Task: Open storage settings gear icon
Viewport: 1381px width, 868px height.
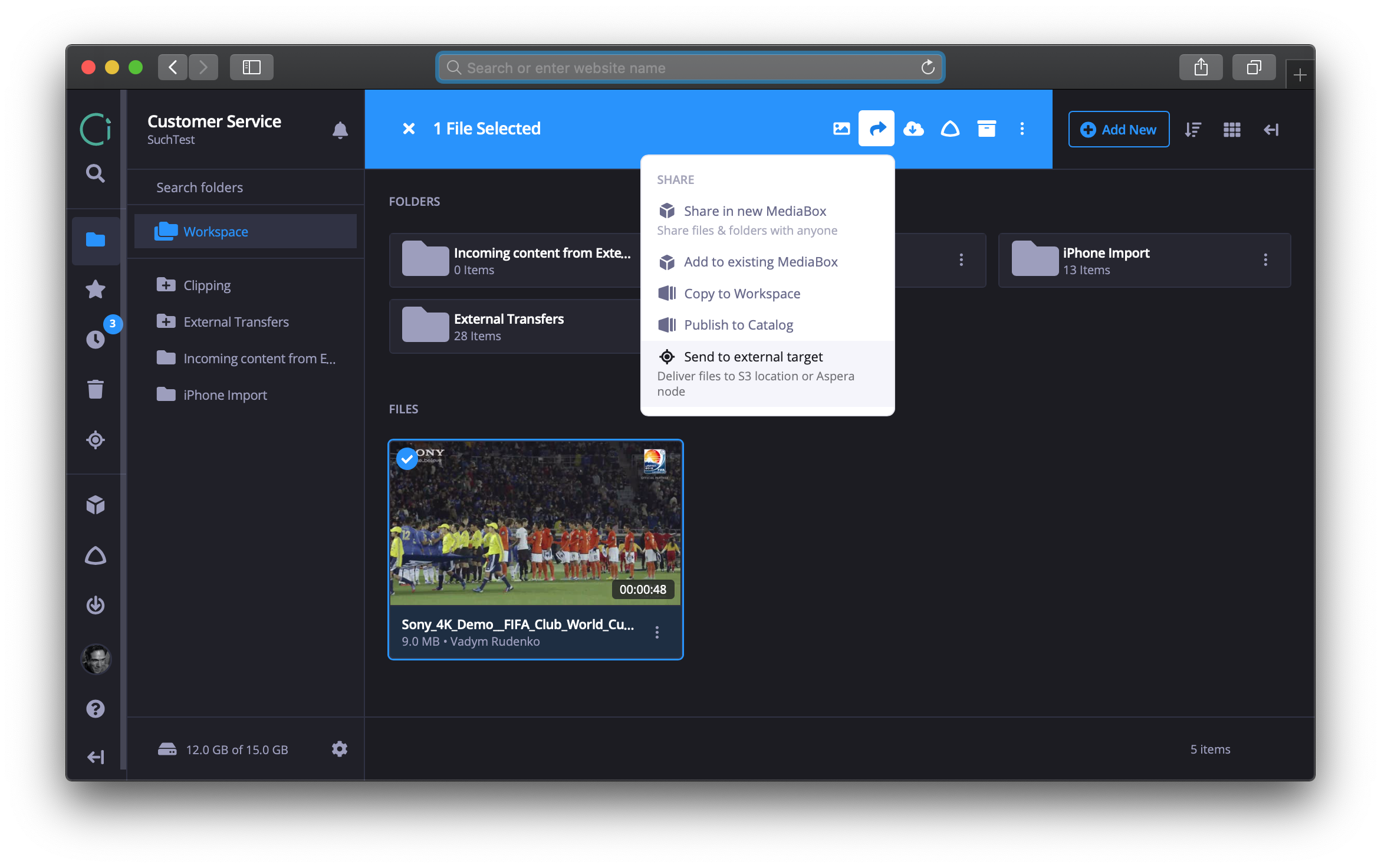Action: 339,749
